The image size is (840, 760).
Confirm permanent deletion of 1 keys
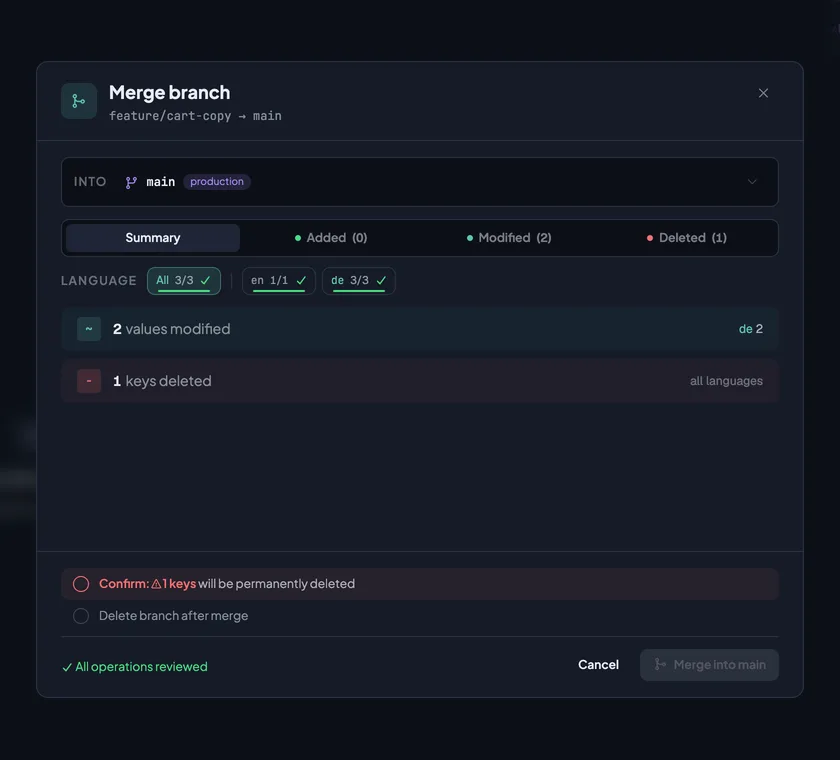pos(81,584)
